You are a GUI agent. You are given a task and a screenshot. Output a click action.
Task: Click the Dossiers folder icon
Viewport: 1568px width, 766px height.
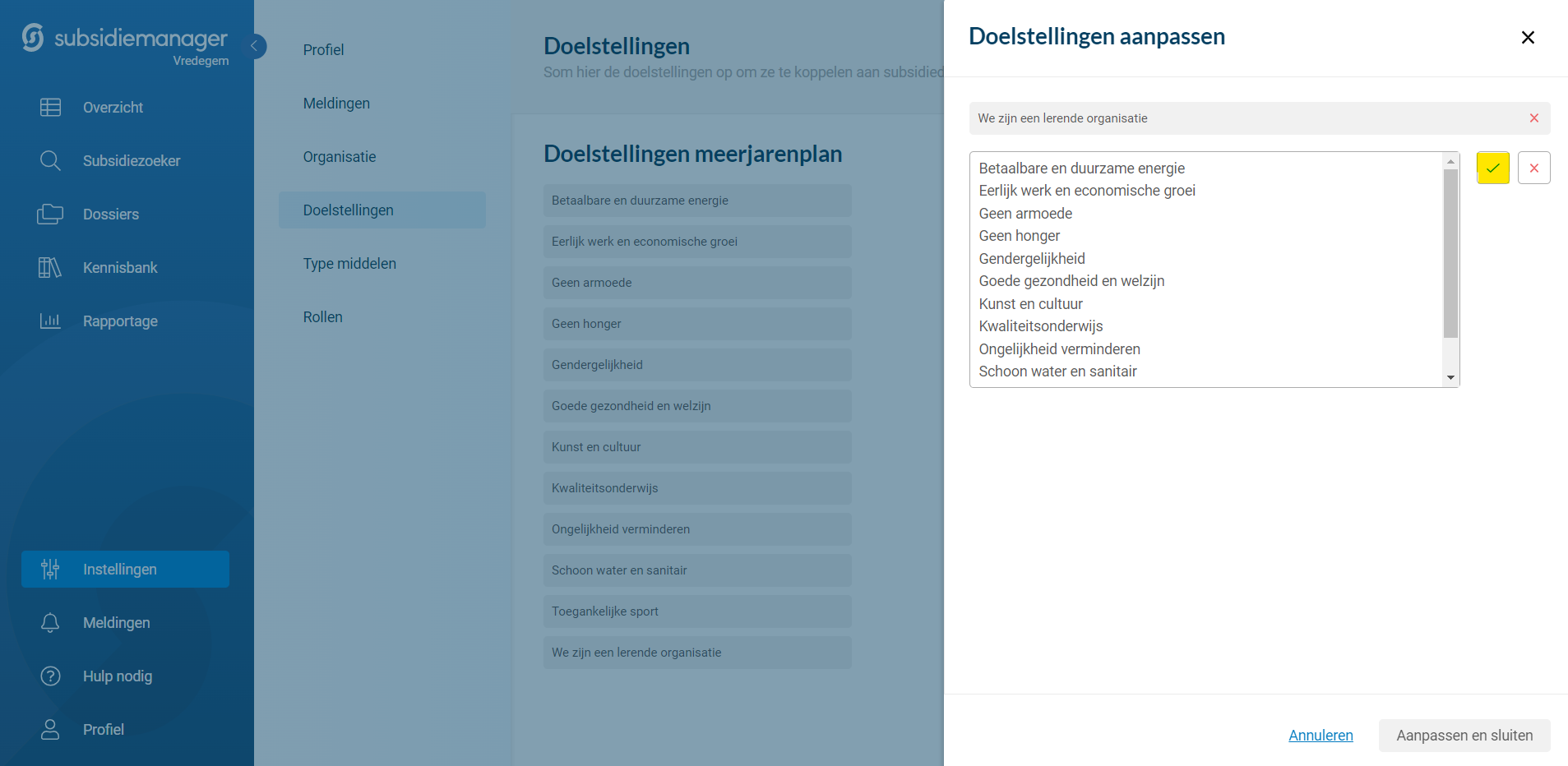(x=50, y=215)
